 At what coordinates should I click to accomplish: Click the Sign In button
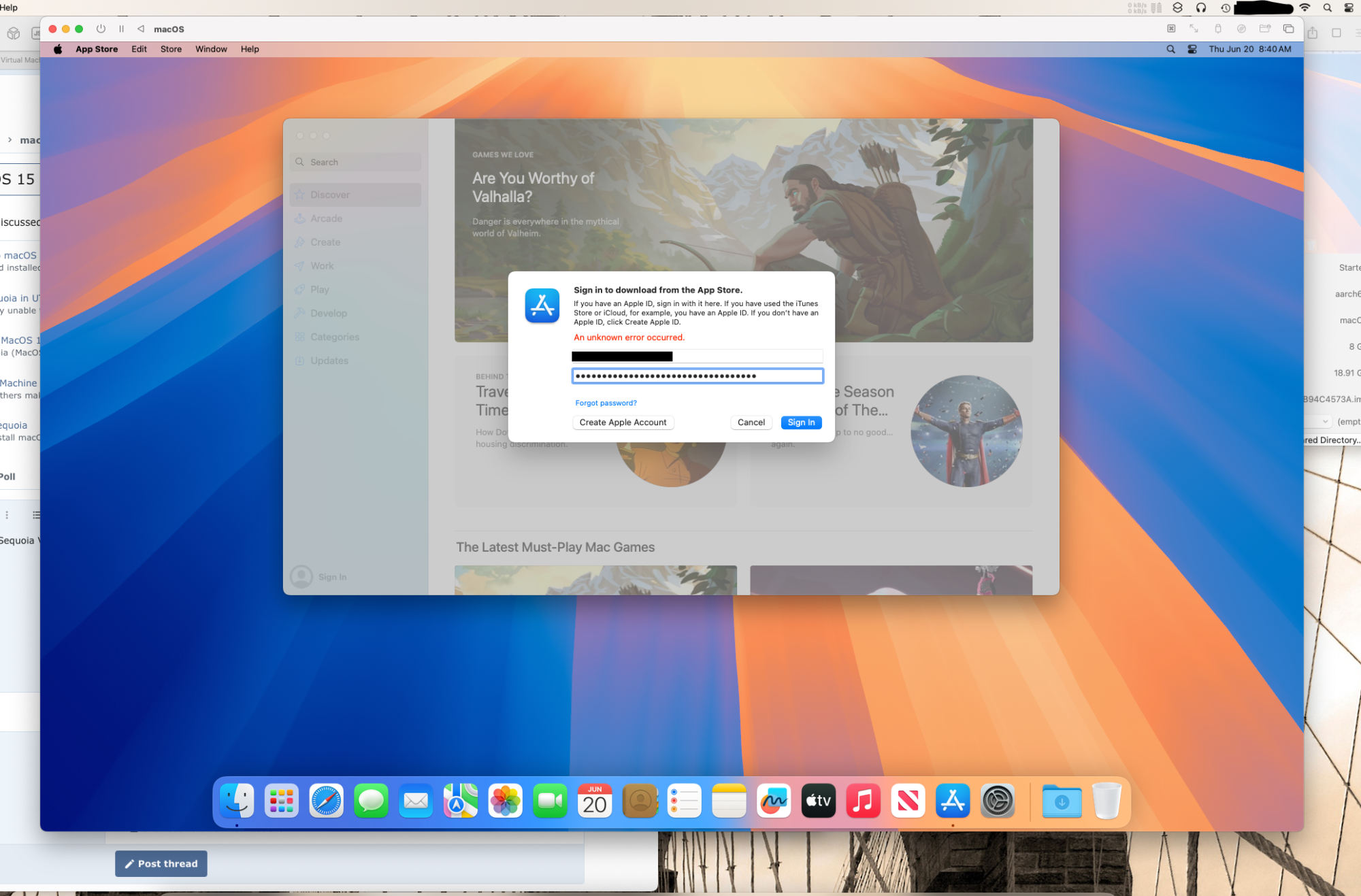pos(801,422)
